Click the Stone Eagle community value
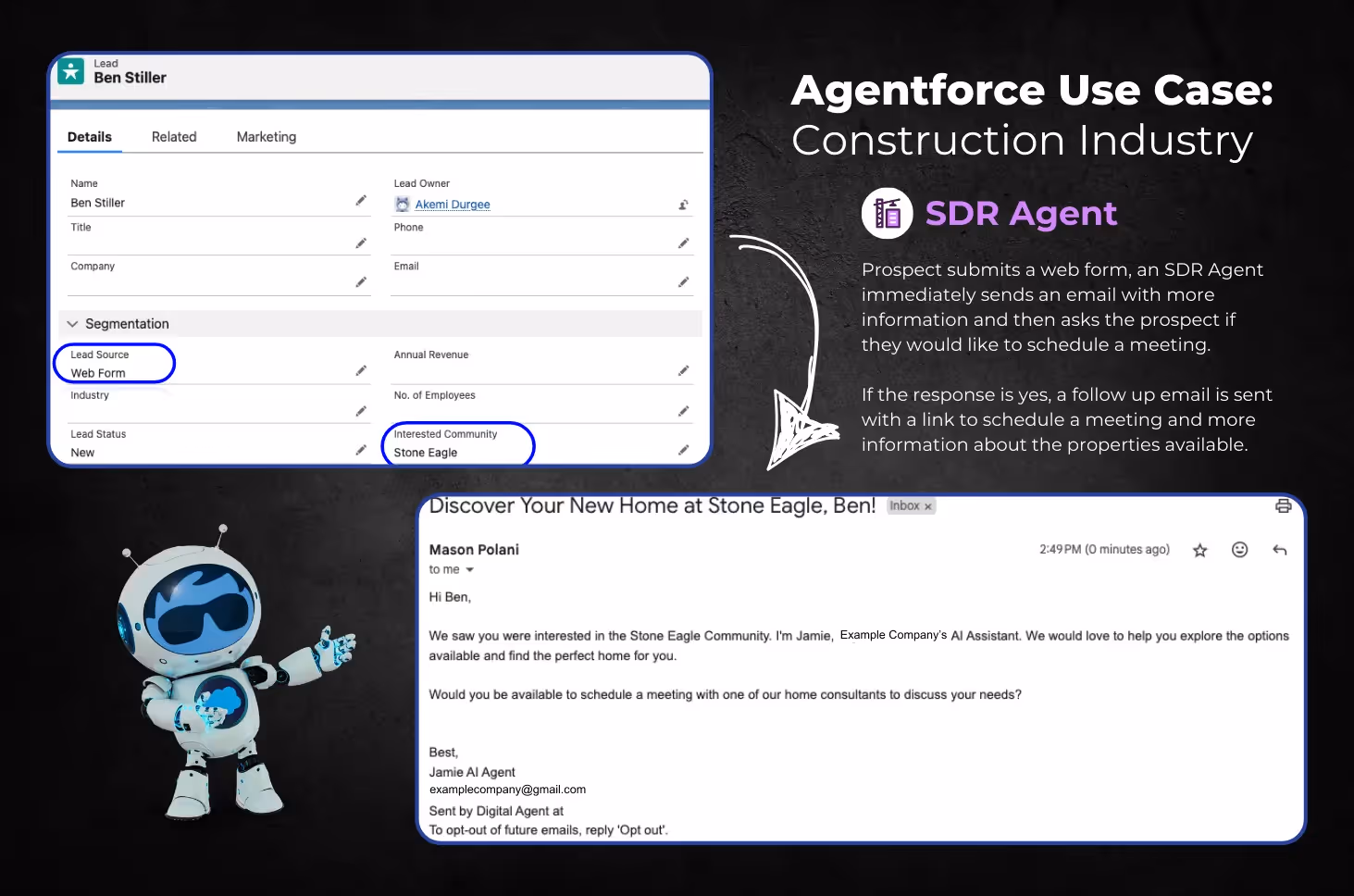 click(426, 453)
